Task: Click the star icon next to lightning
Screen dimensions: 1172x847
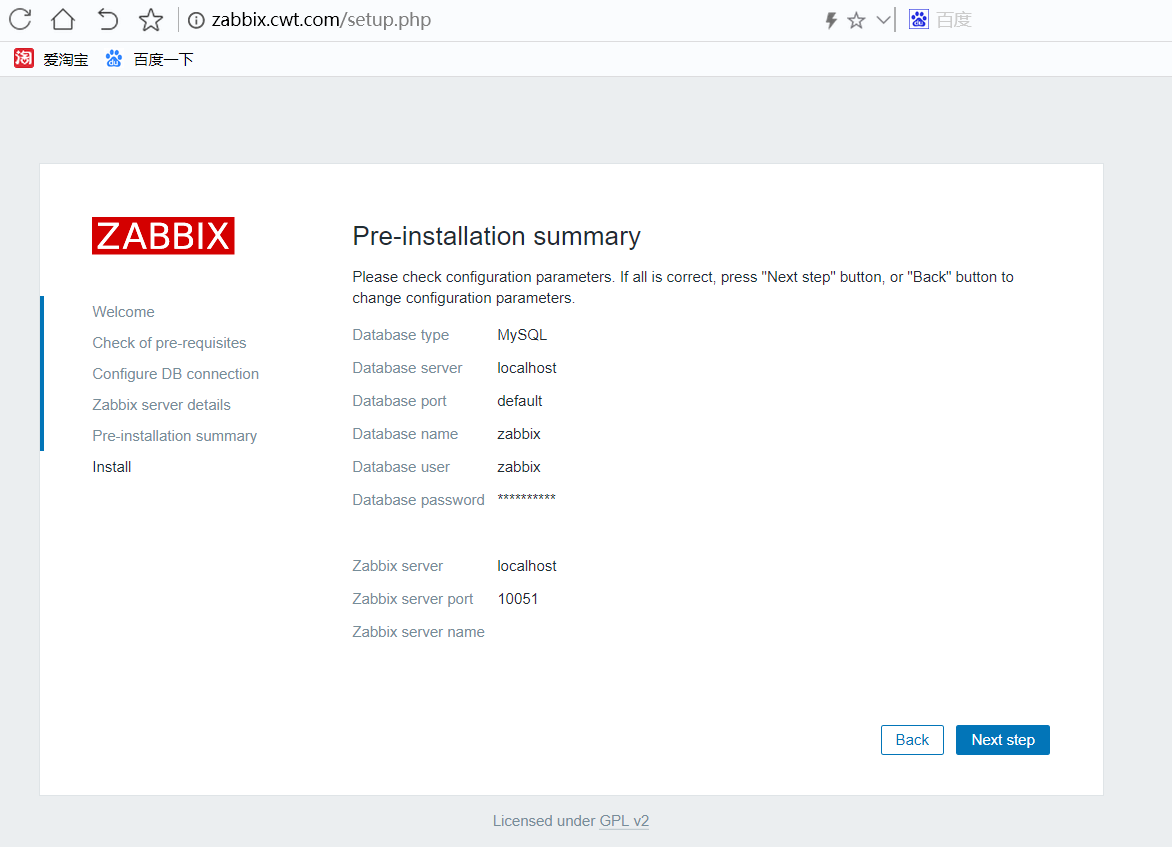Action: tap(857, 20)
